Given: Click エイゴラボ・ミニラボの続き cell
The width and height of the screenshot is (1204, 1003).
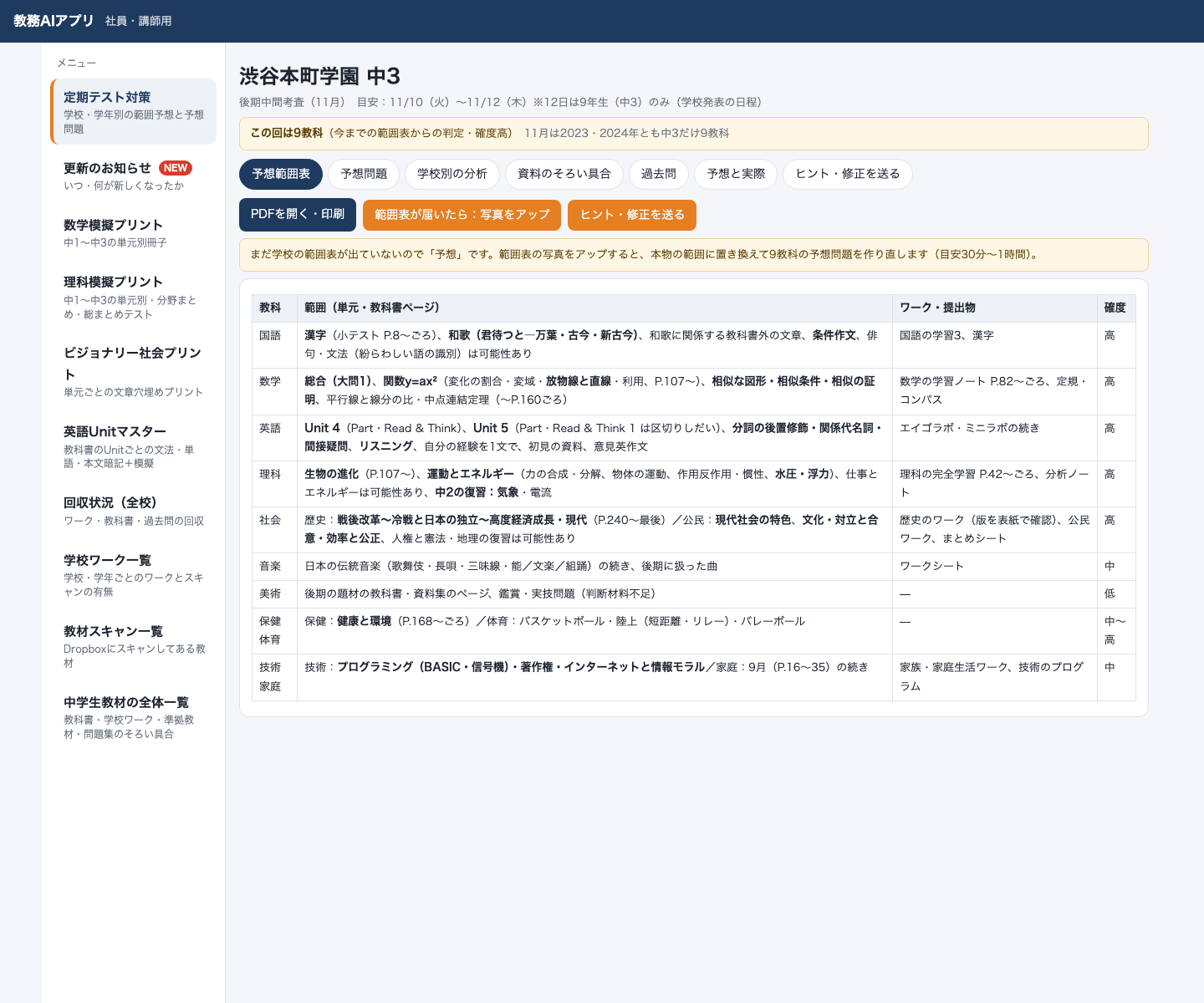Looking at the screenshot, I should [x=995, y=438].
